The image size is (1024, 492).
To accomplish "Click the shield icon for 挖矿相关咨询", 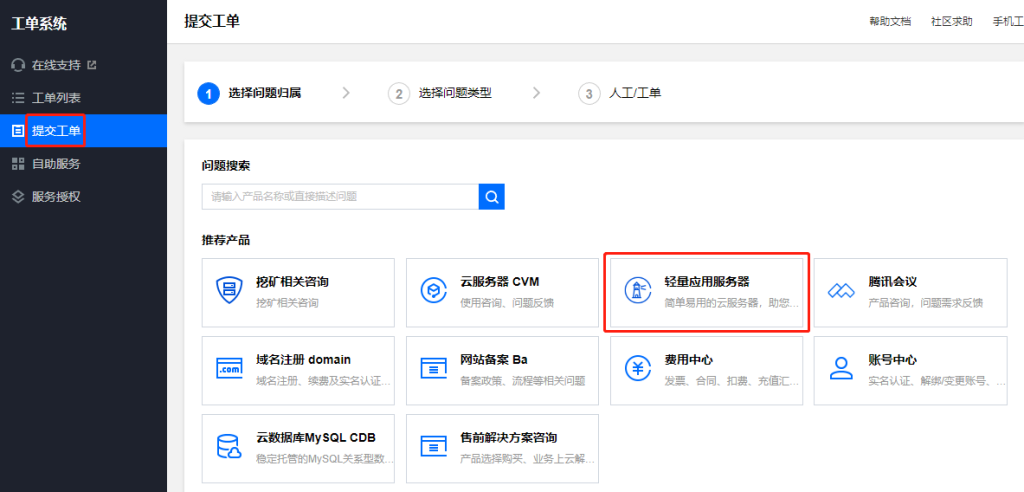I will pos(229,291).
